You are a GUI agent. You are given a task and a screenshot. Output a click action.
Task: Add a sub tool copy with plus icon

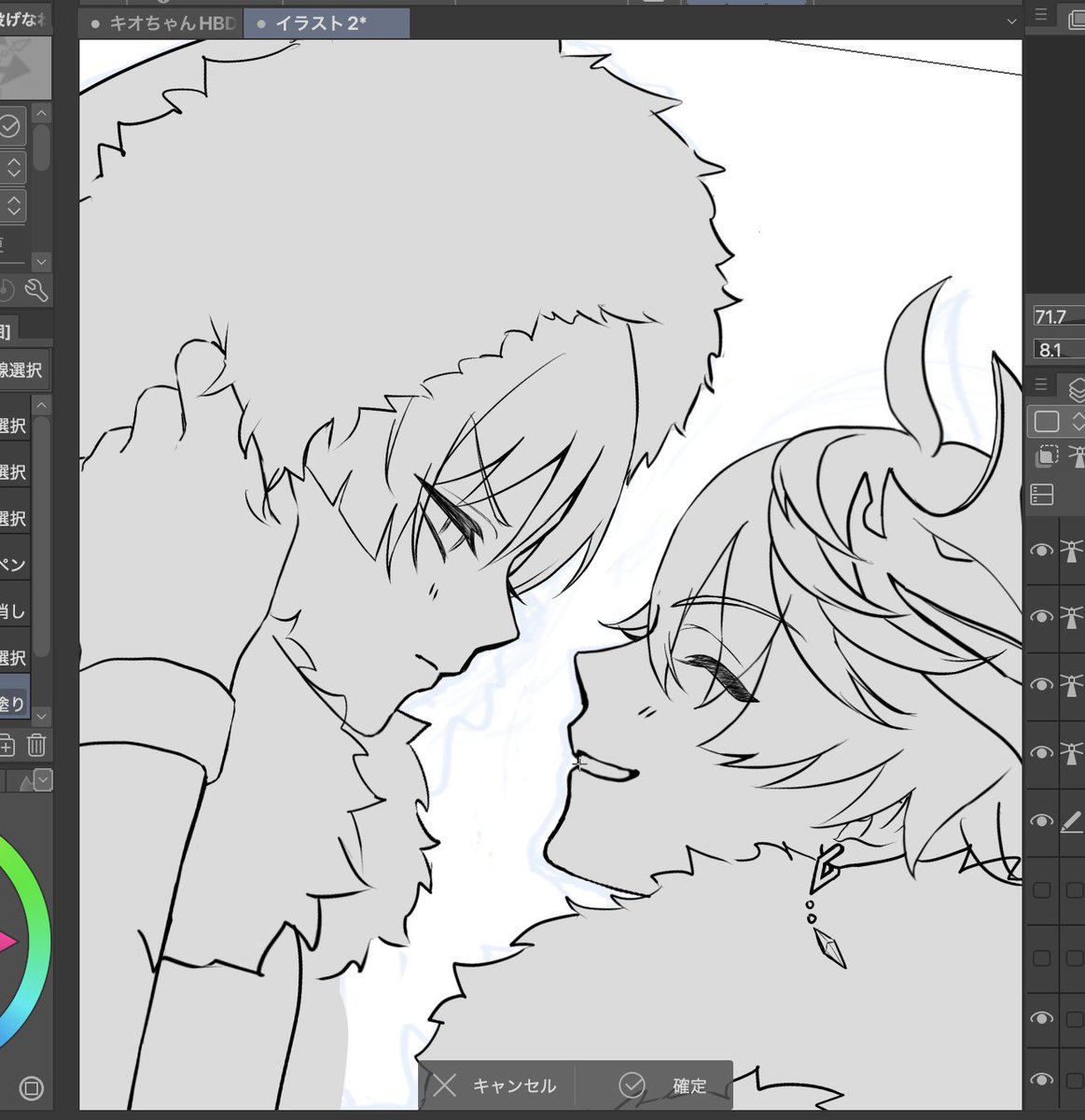coord(7,745)
